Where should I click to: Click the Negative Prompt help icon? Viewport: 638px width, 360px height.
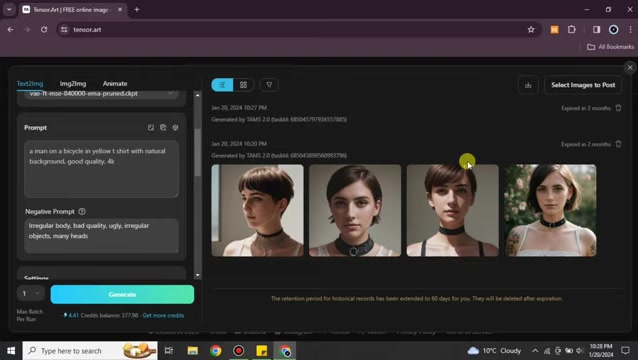coord(82,212)
